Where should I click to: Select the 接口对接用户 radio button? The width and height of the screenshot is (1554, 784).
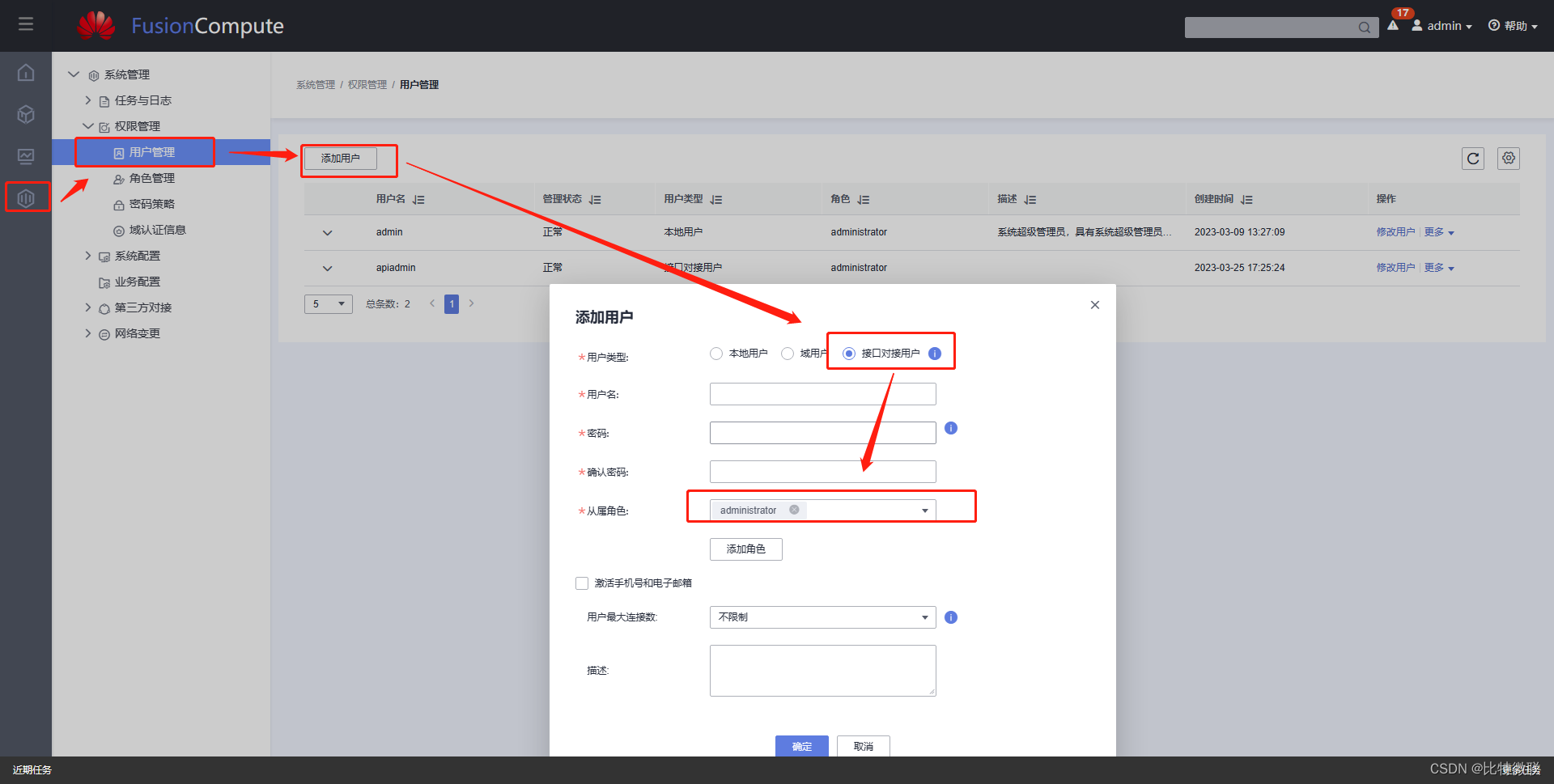(848, 353)
